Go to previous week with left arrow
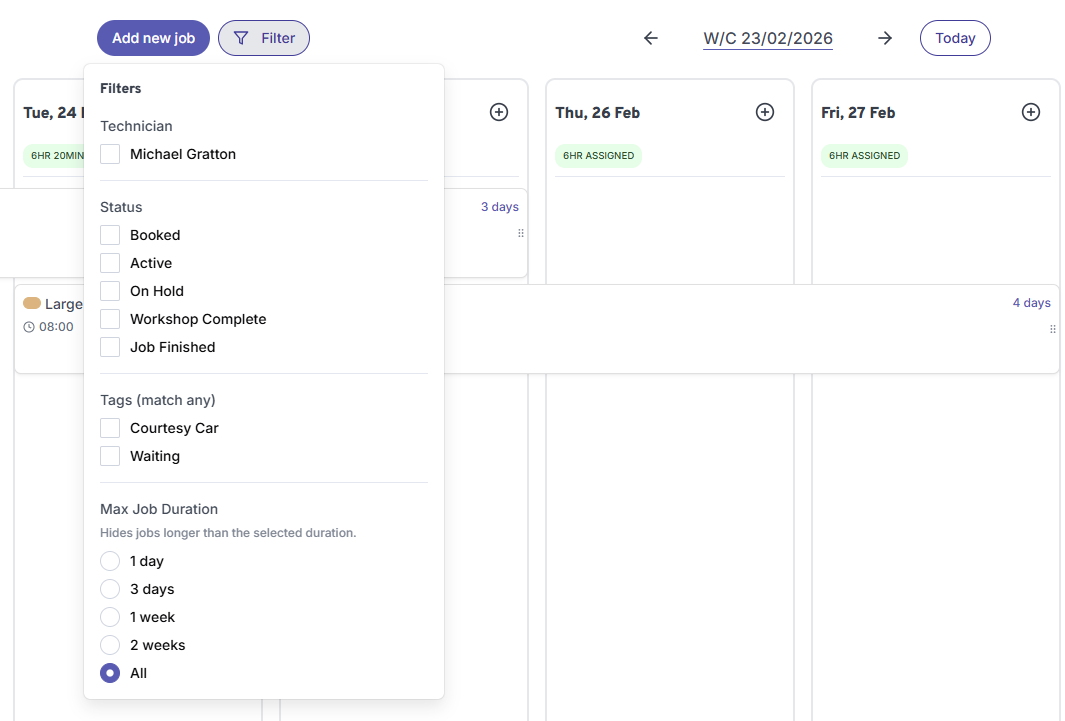This screenshot has width=1065, height=721. (651, 38)
